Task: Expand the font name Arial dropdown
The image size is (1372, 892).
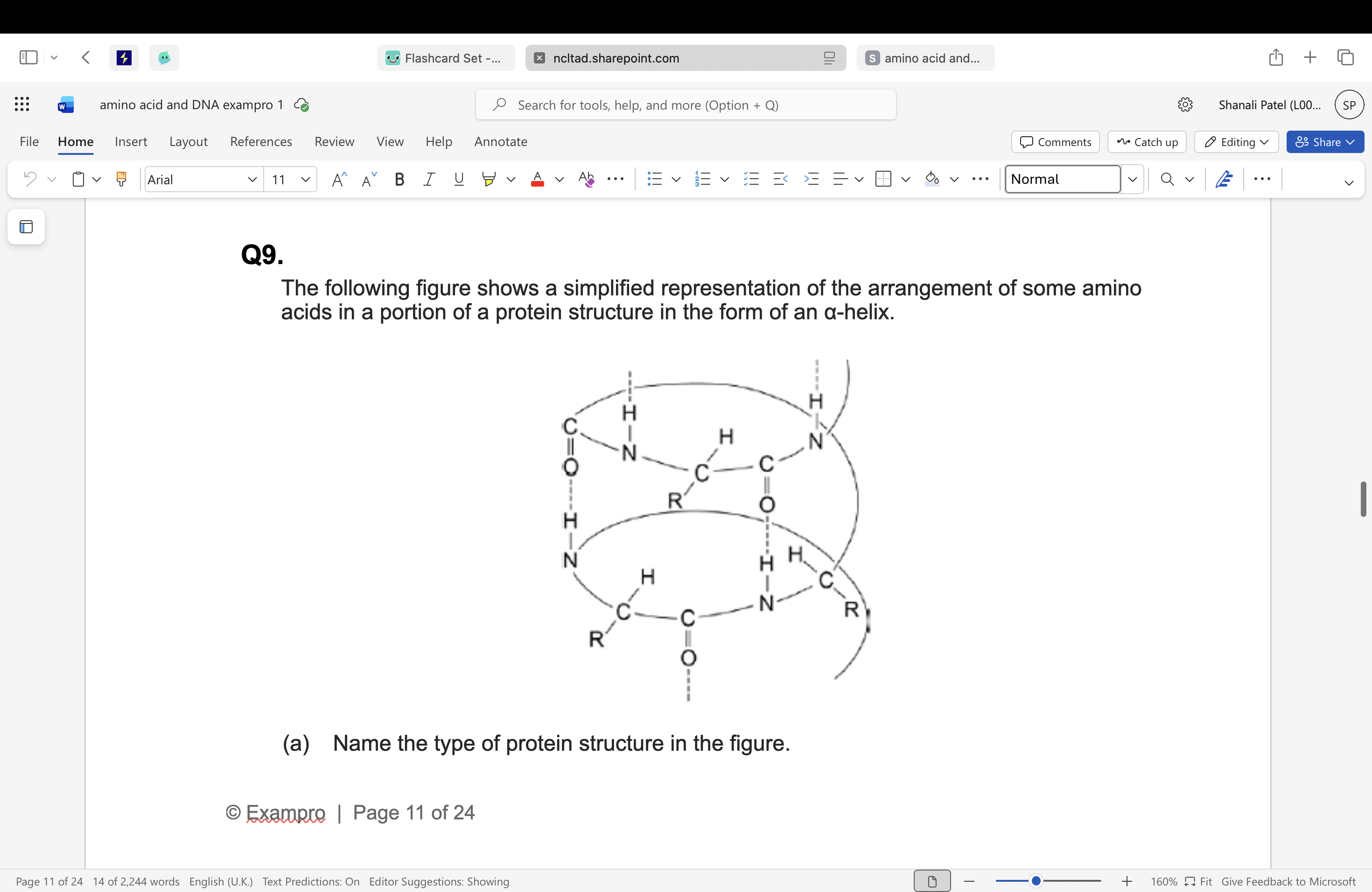Action: point(252,180)
